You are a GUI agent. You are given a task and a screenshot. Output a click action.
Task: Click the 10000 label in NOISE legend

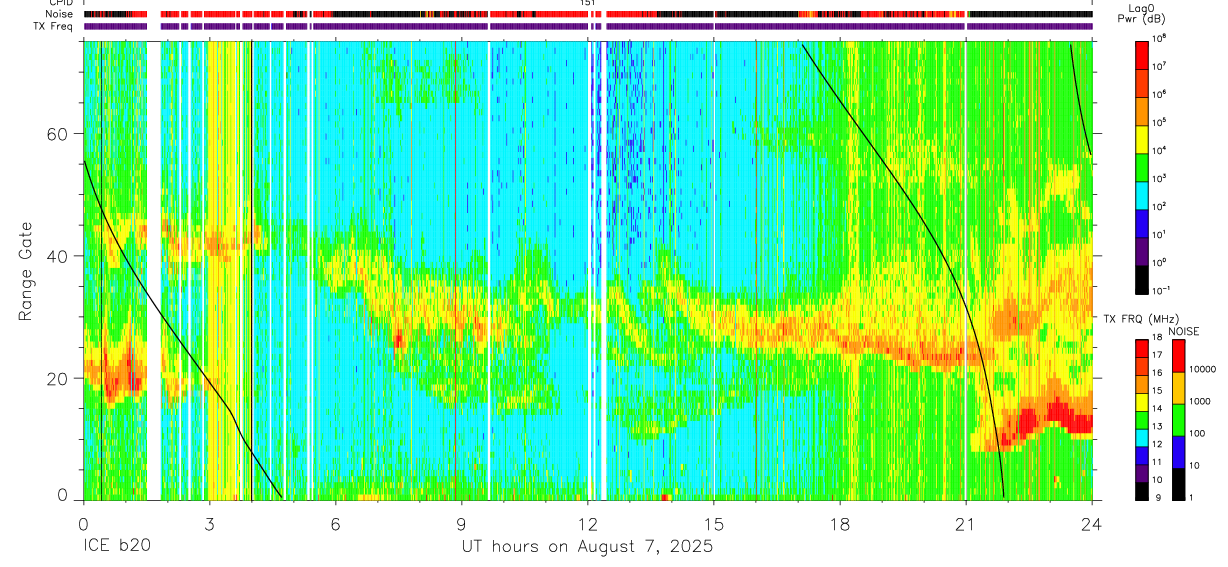pos(1202,369)
